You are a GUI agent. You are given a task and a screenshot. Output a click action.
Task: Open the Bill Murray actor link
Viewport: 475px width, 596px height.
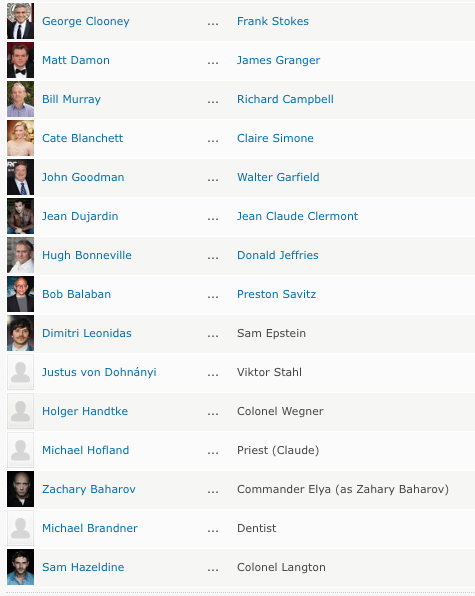pyautogui.click(x=71, y=99)
